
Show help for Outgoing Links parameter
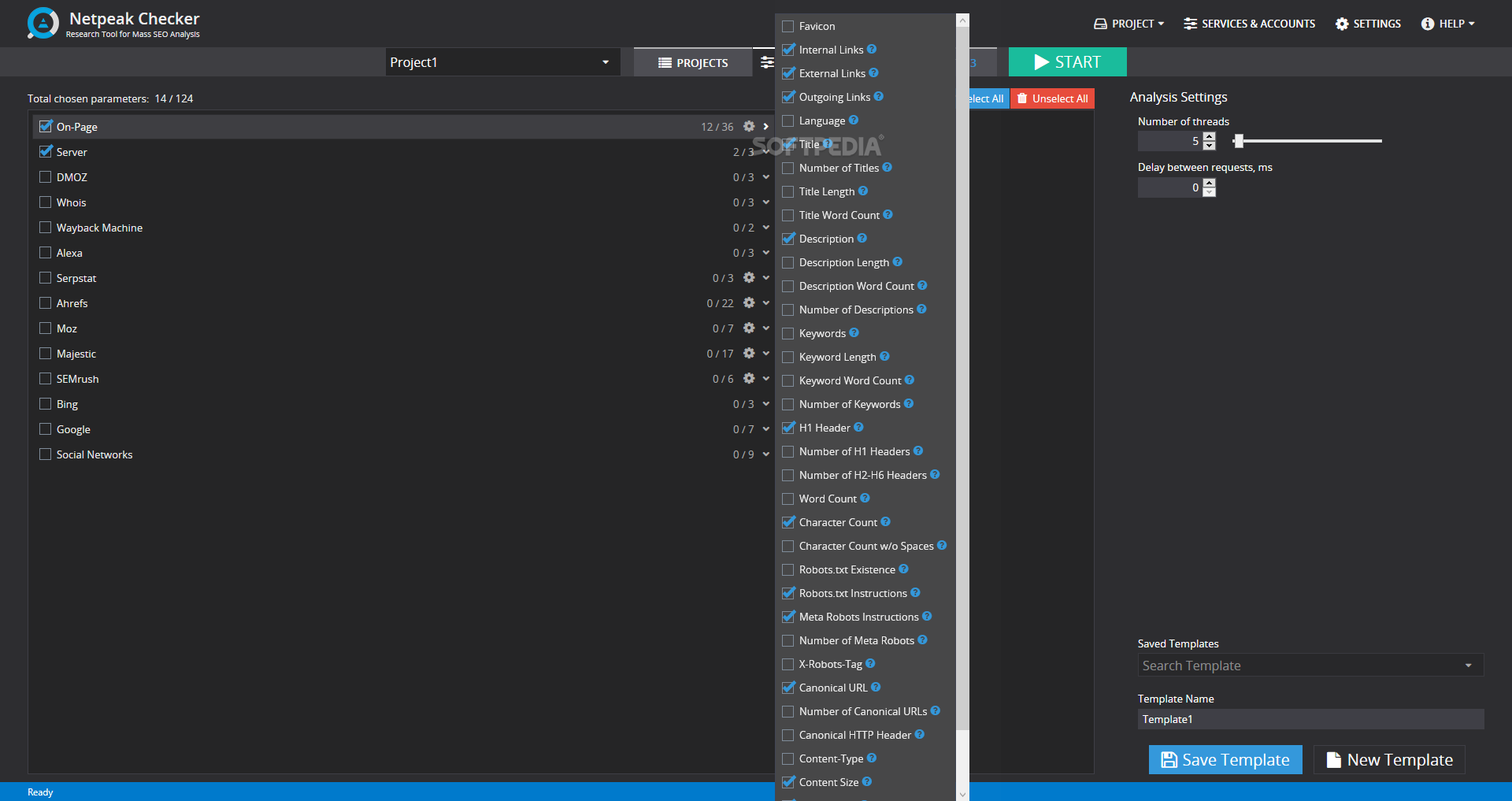coord(879,96)
